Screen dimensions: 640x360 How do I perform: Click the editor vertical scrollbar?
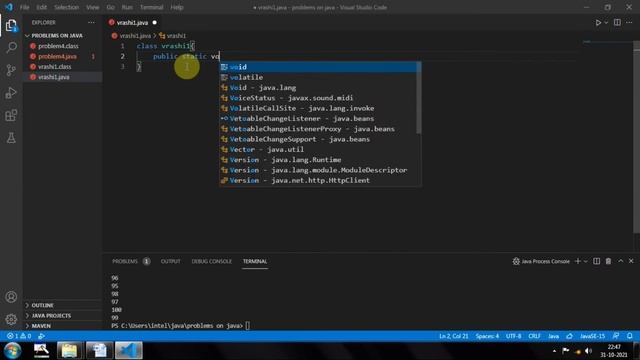pos(637,137)
